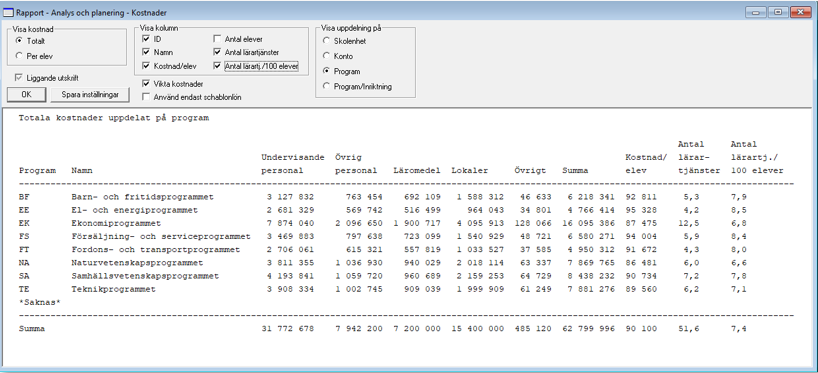Uncheck the Vikta kostnader checkbox
Image resolution: width=818 pixels, height=373 pixels.
[146, 83]
